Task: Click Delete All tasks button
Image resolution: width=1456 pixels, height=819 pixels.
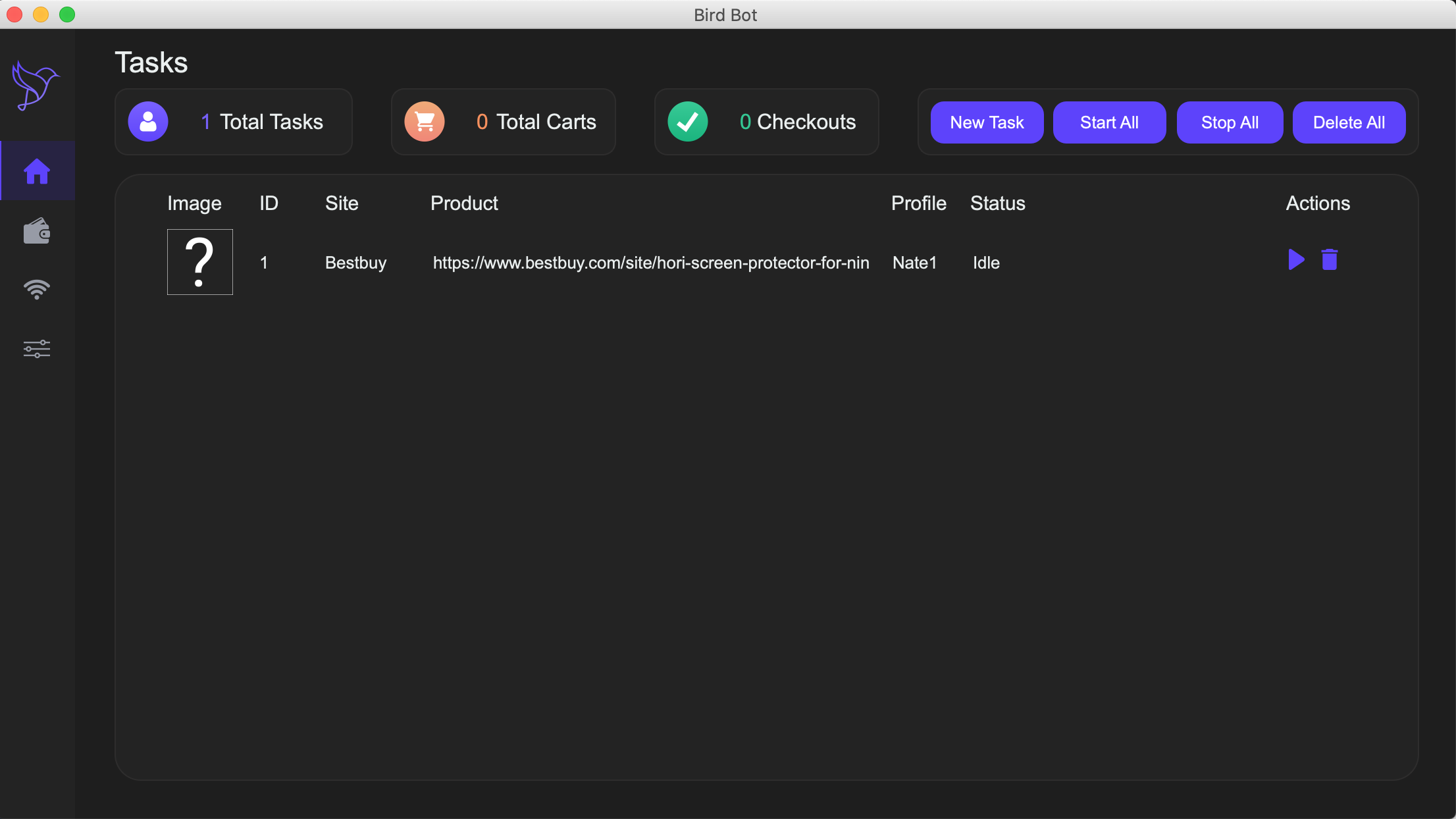Action: point(1349,122)
